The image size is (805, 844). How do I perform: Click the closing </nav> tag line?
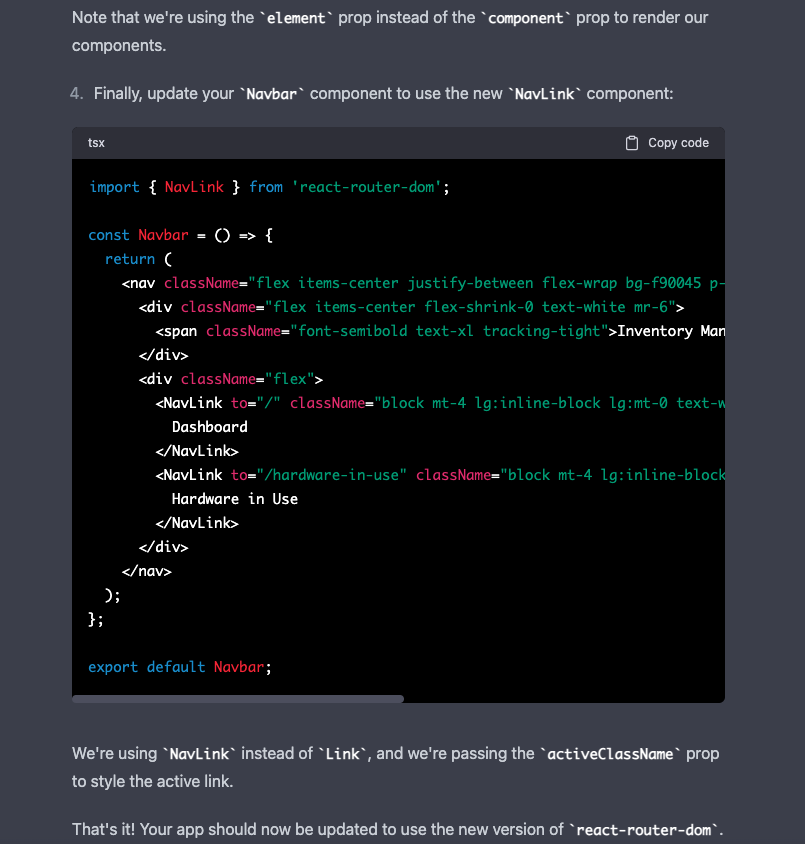click(x=146, y=571)
